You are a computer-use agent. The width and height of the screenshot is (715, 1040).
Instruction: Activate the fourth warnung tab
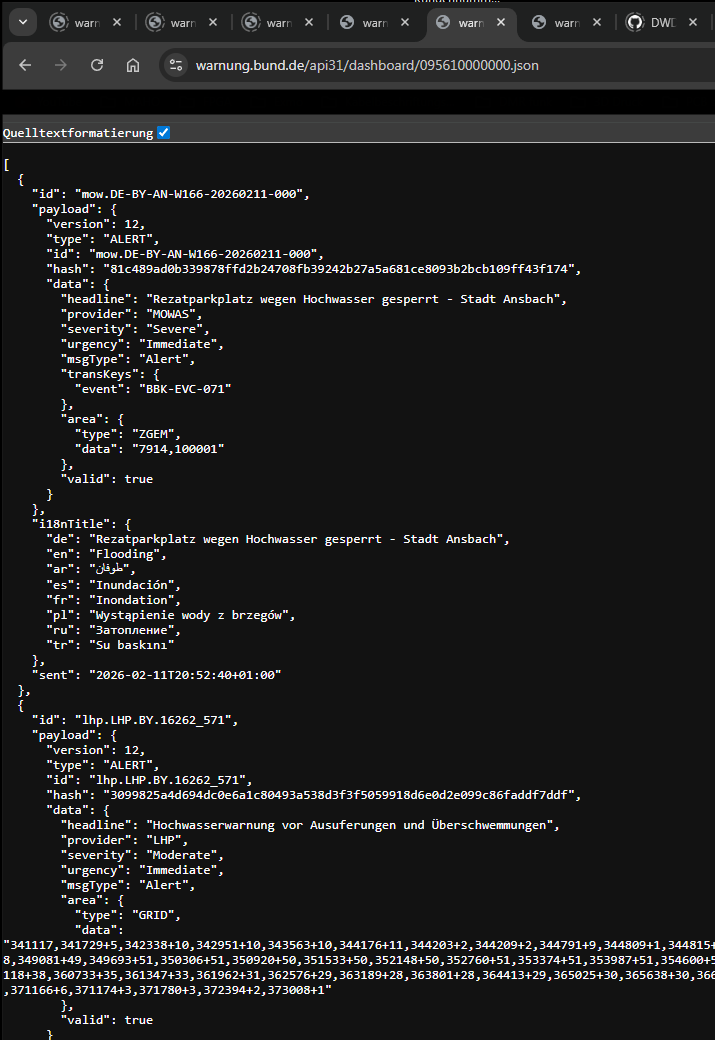pyautogui.click(x=366, y=22)
